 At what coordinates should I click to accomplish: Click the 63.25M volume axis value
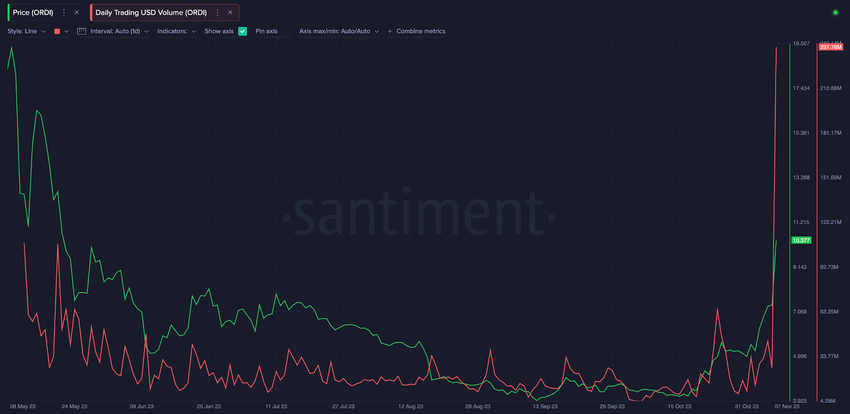pos(830,312)
